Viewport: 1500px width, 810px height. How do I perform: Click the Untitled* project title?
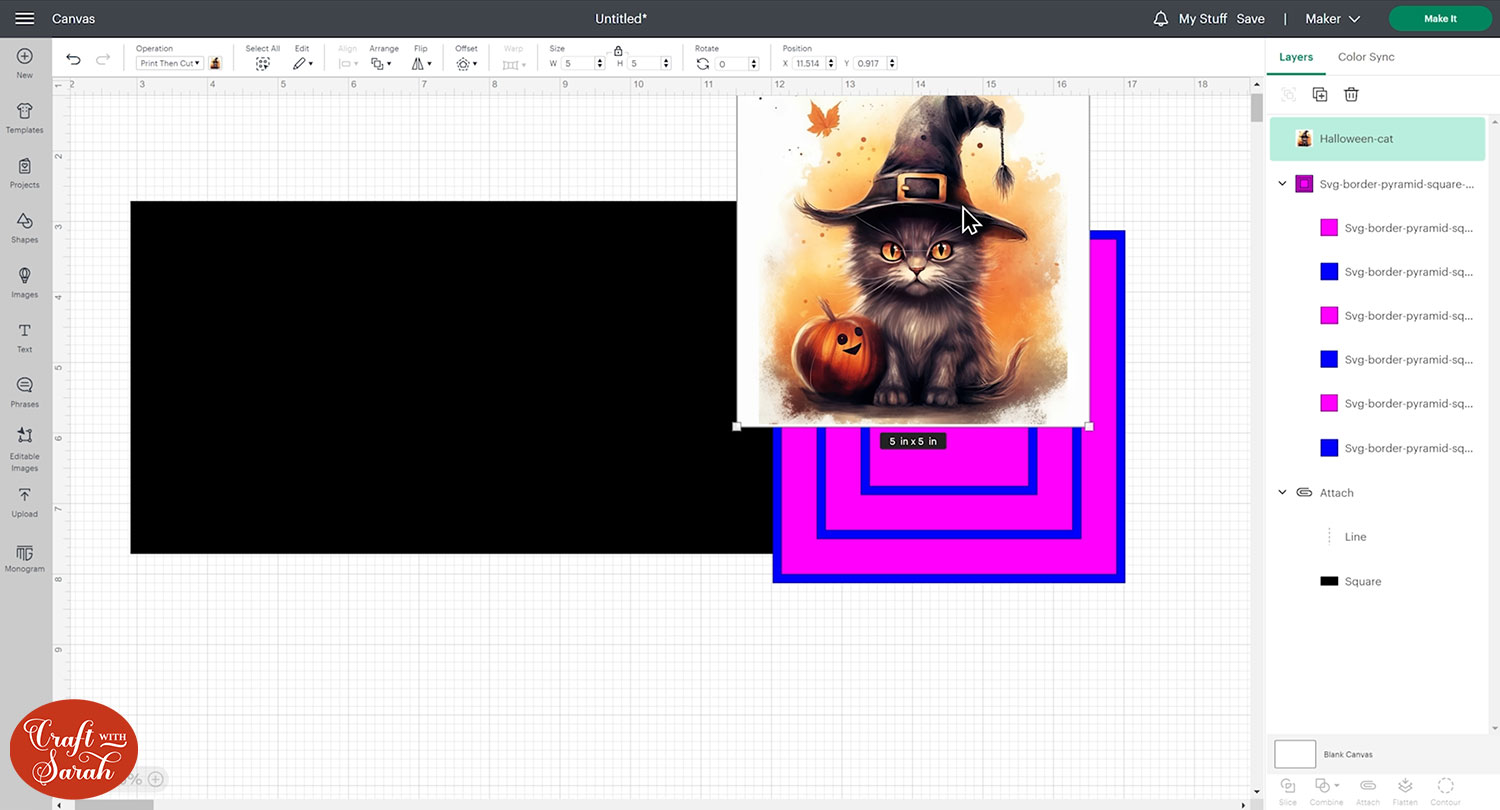coord(621,19)
